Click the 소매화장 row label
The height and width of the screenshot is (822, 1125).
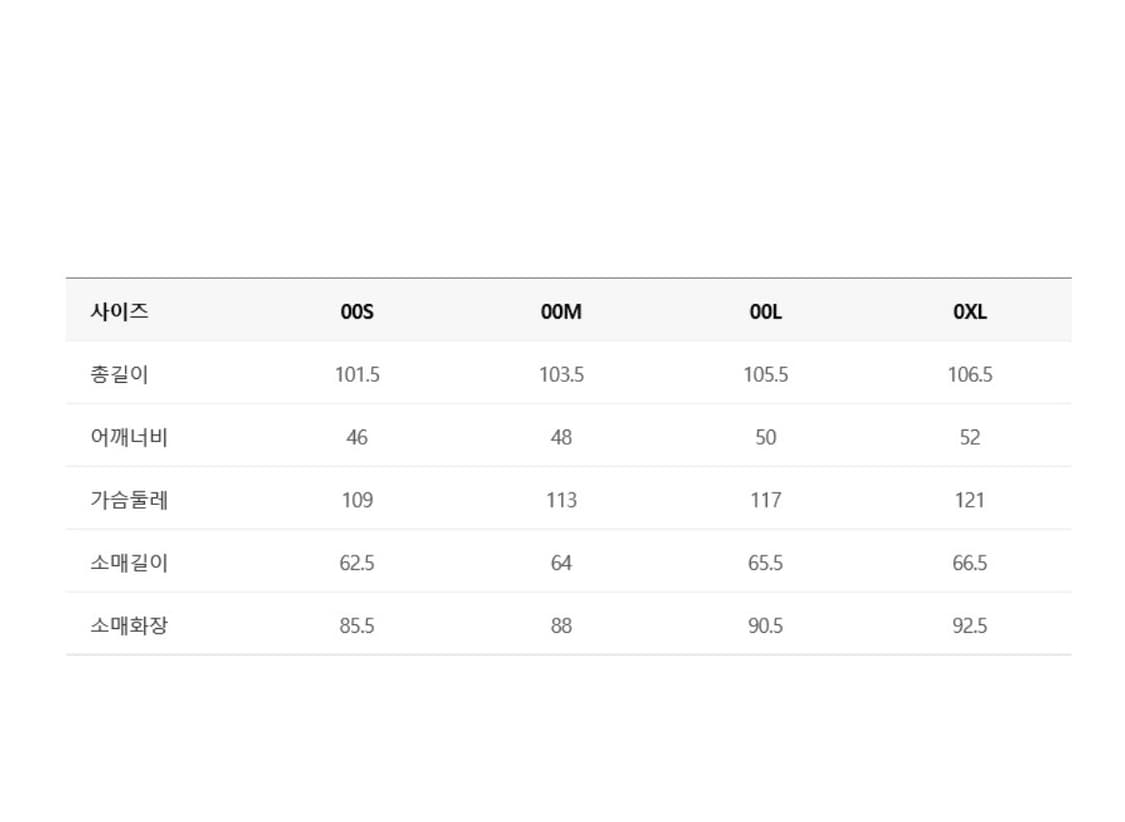click(129, 626)
